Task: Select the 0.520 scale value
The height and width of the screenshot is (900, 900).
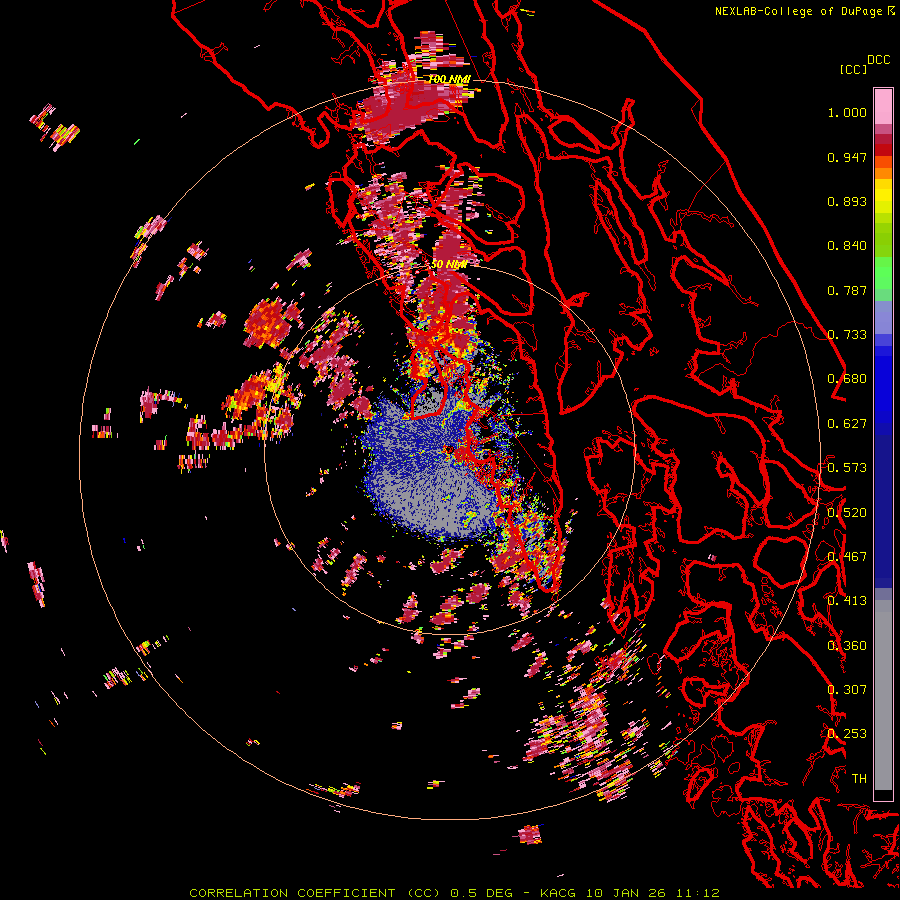Action: click(847, 513)
